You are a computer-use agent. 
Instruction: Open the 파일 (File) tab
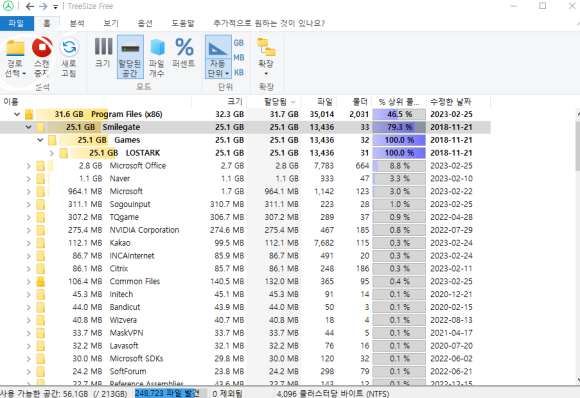tap(17, 23)
